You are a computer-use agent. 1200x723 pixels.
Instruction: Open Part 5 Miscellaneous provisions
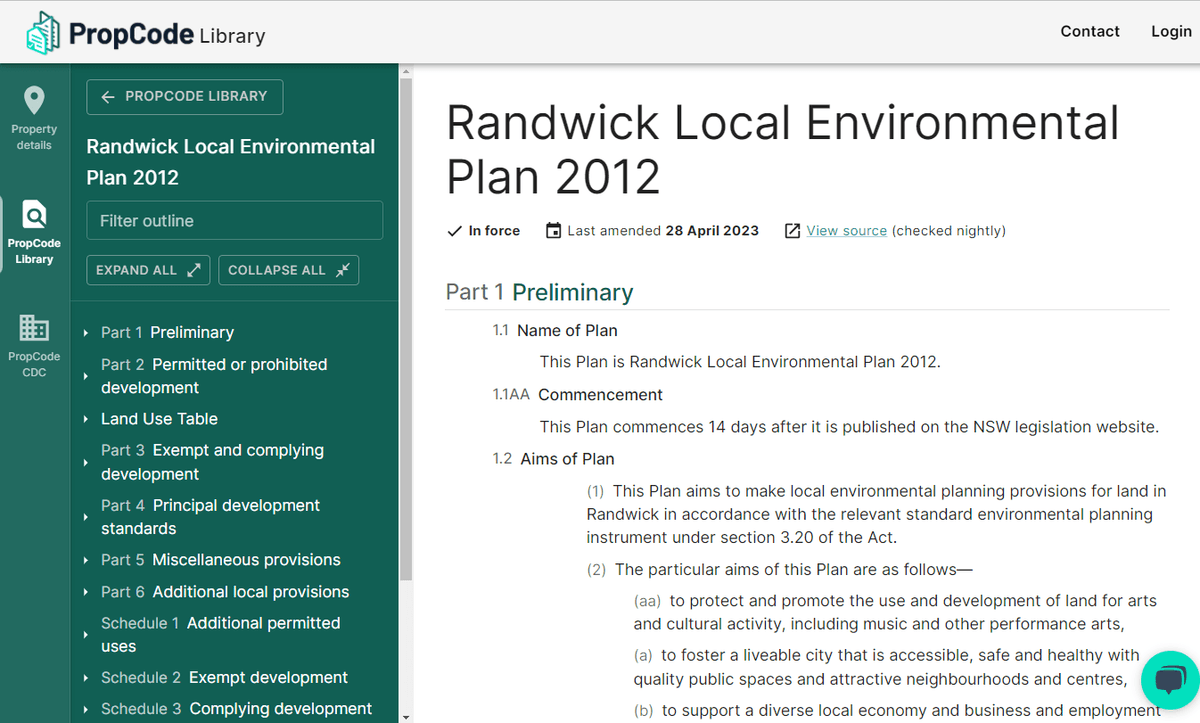[x=220, y=560]
